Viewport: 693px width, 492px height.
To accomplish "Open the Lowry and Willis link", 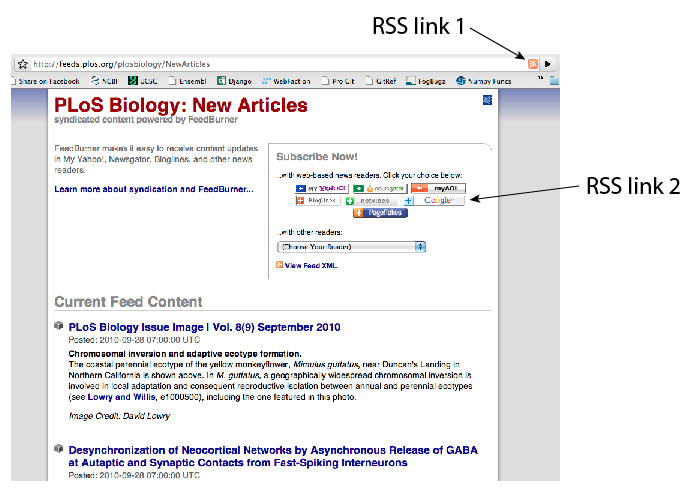I will (122, 397).
